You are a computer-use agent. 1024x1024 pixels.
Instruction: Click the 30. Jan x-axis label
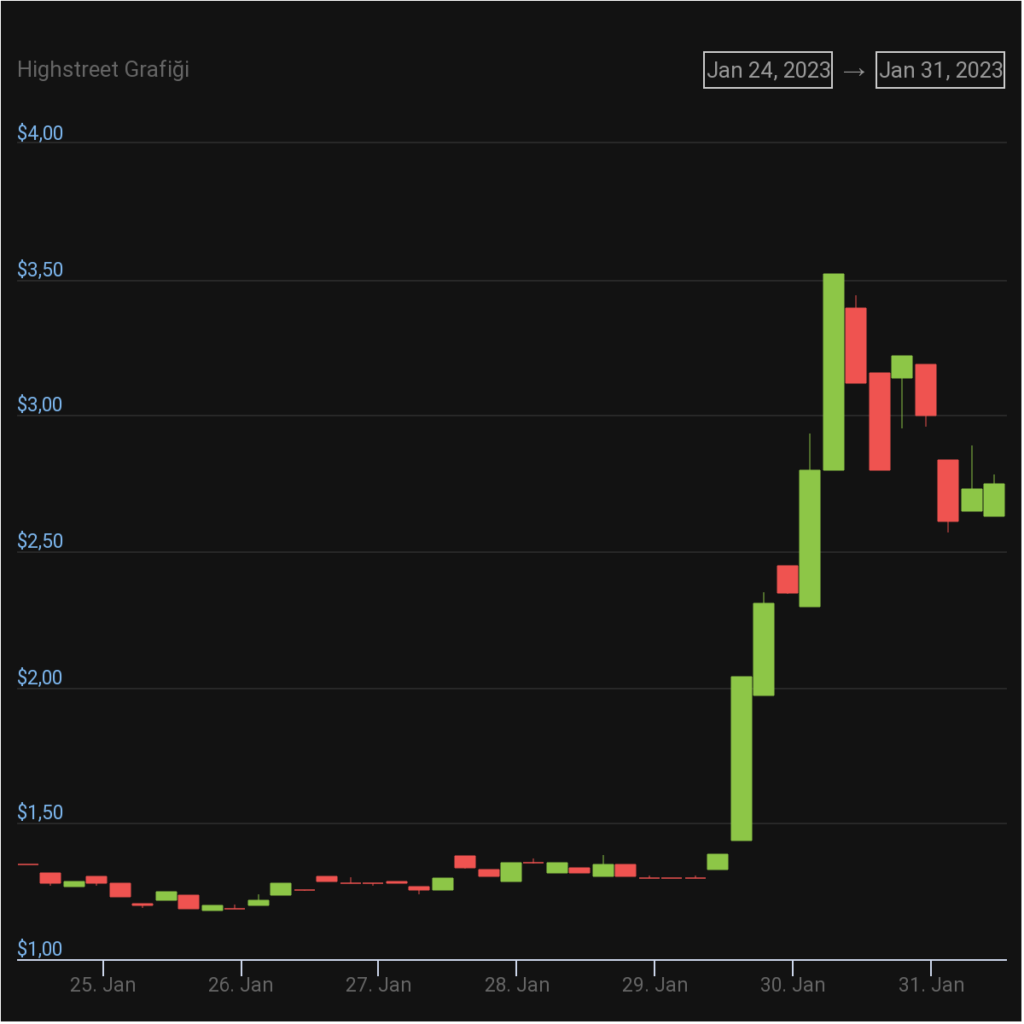[x=793, y=985]
